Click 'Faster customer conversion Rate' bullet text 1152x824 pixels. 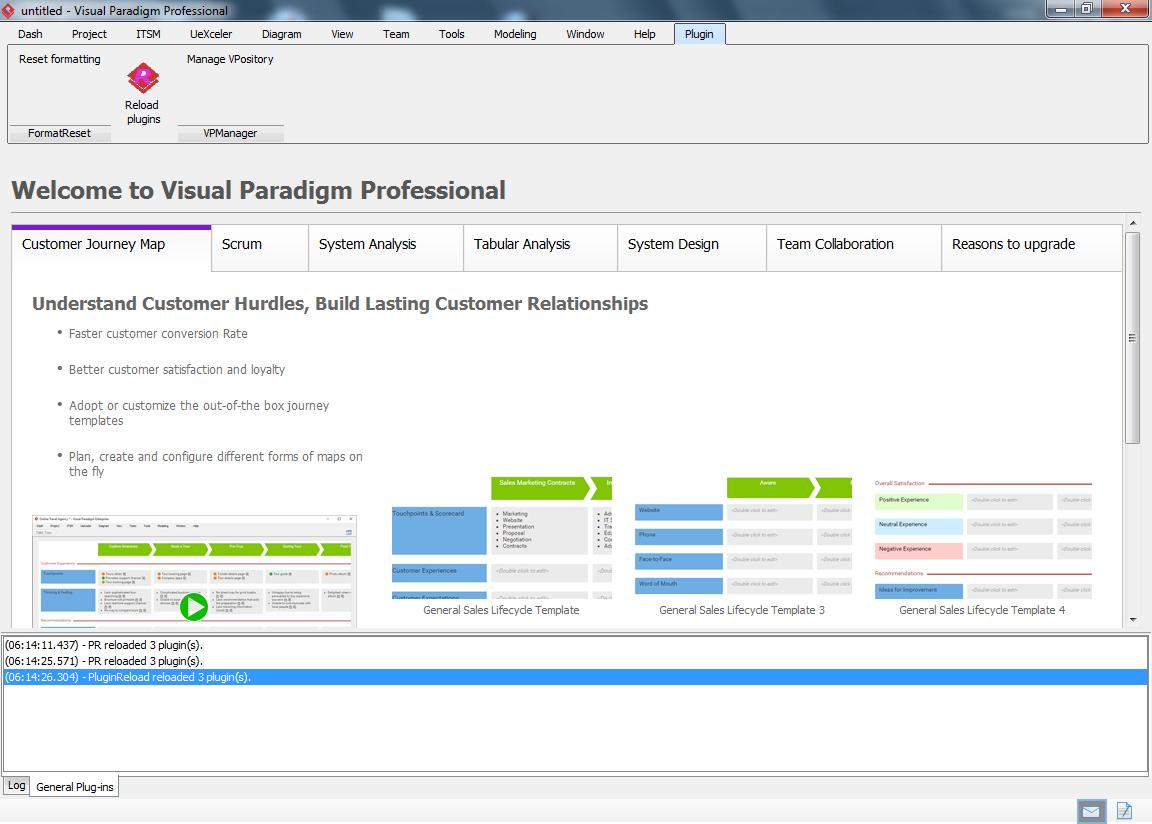coord(158,333)
